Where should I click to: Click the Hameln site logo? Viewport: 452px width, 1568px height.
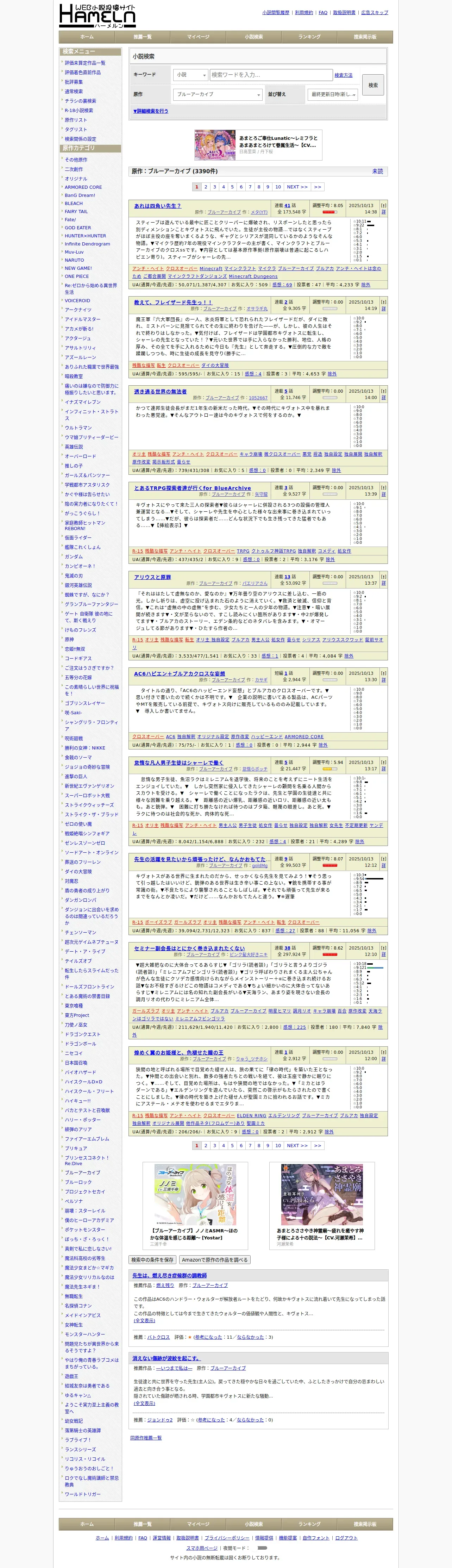pyautogui.click(x=98, y=16)
